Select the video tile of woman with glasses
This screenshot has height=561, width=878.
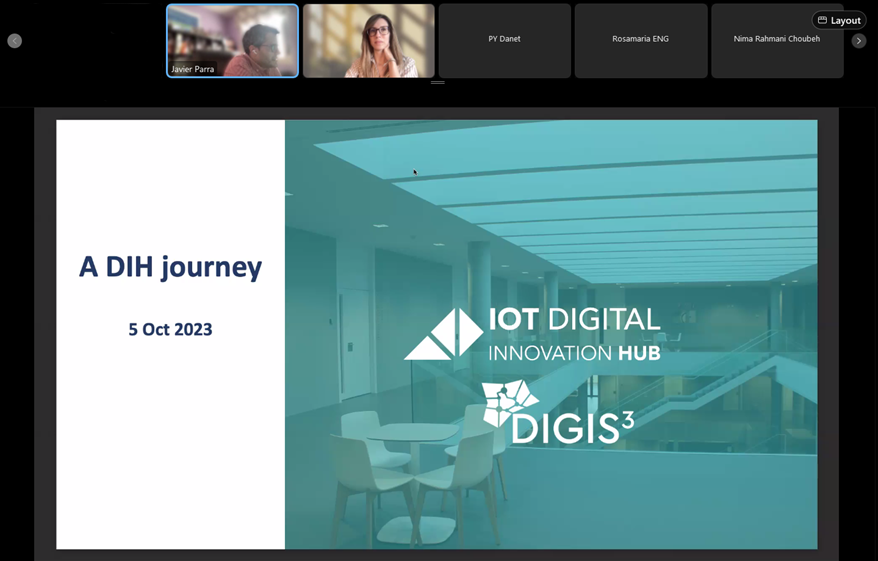point(369,40)
